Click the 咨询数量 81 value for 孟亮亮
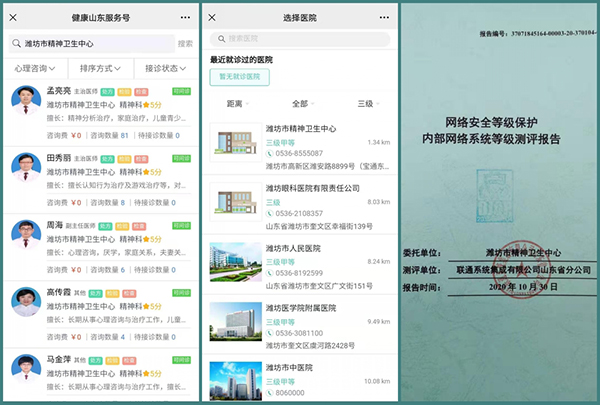This screenshot has width=600, height=405. click(x=124, y=136)
